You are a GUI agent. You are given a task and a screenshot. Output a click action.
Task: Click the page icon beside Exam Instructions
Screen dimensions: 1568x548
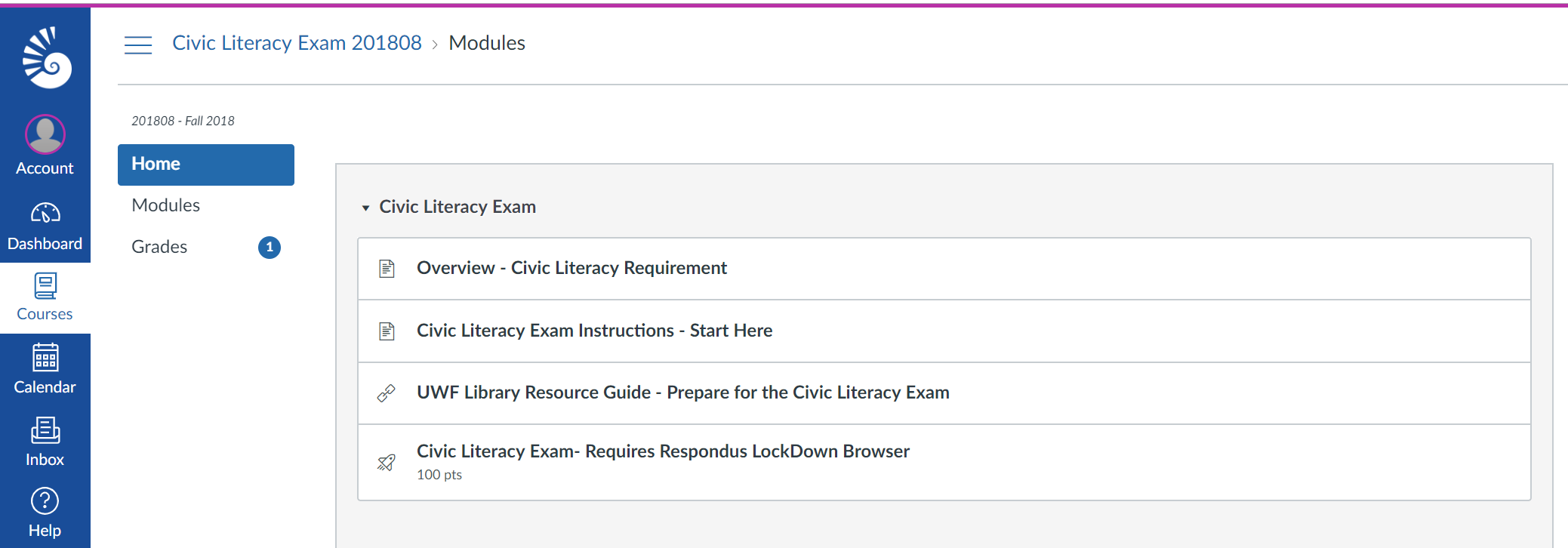click(387, 331)
